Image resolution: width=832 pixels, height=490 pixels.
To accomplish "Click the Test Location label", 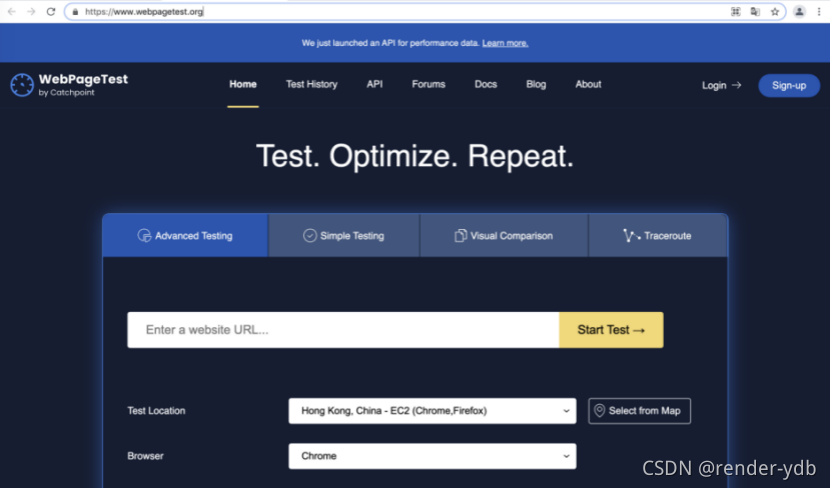I will point(157,411).
